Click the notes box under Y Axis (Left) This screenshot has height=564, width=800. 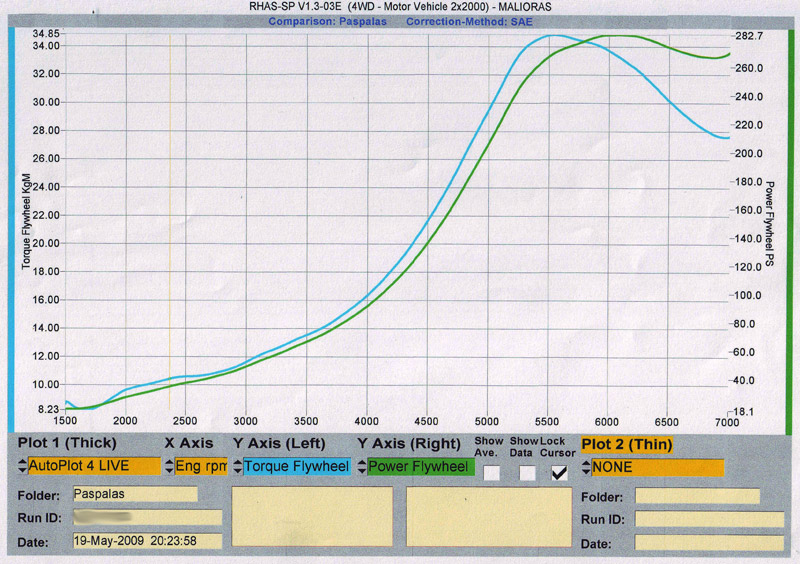click(312, 517)
